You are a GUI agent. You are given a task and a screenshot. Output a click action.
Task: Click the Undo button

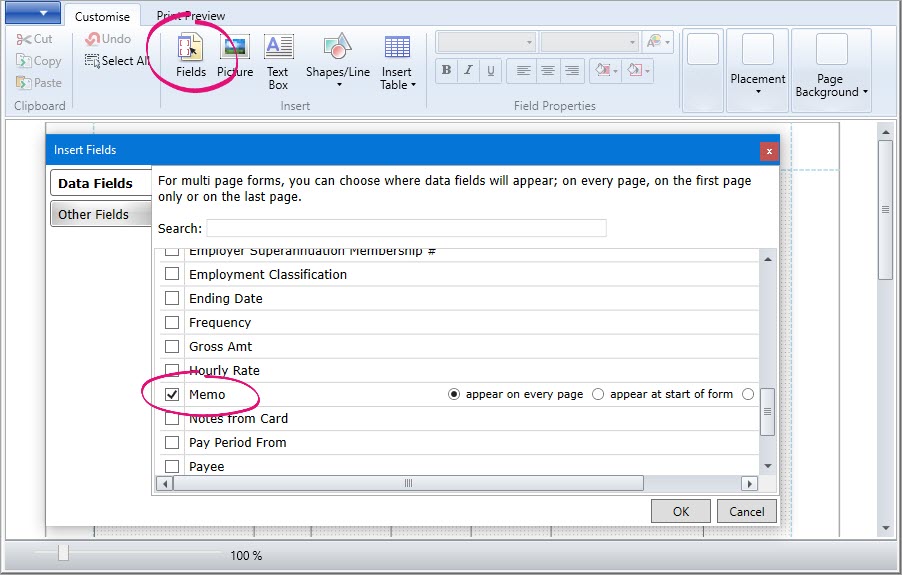(108, 39)
